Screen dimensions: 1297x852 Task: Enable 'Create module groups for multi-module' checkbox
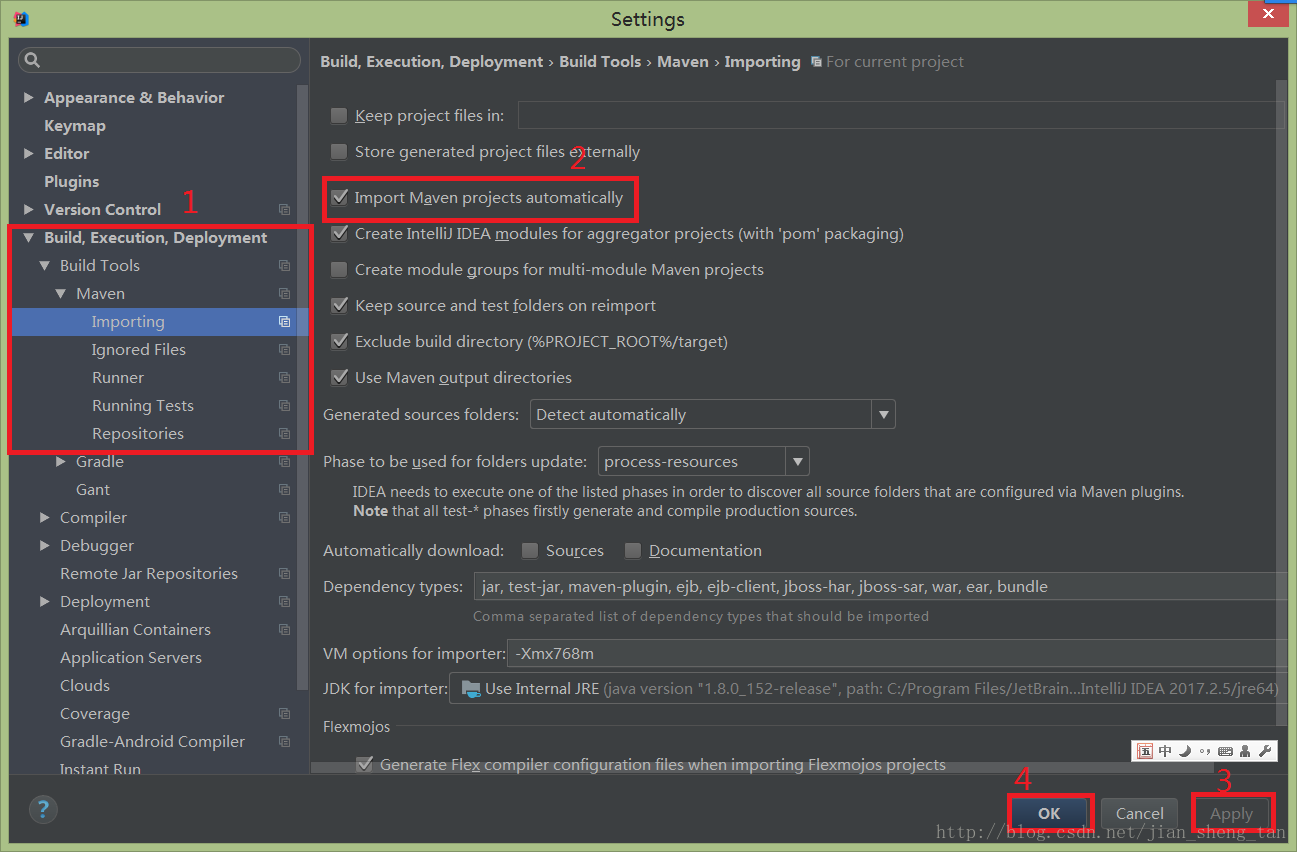tap(339, 270)
